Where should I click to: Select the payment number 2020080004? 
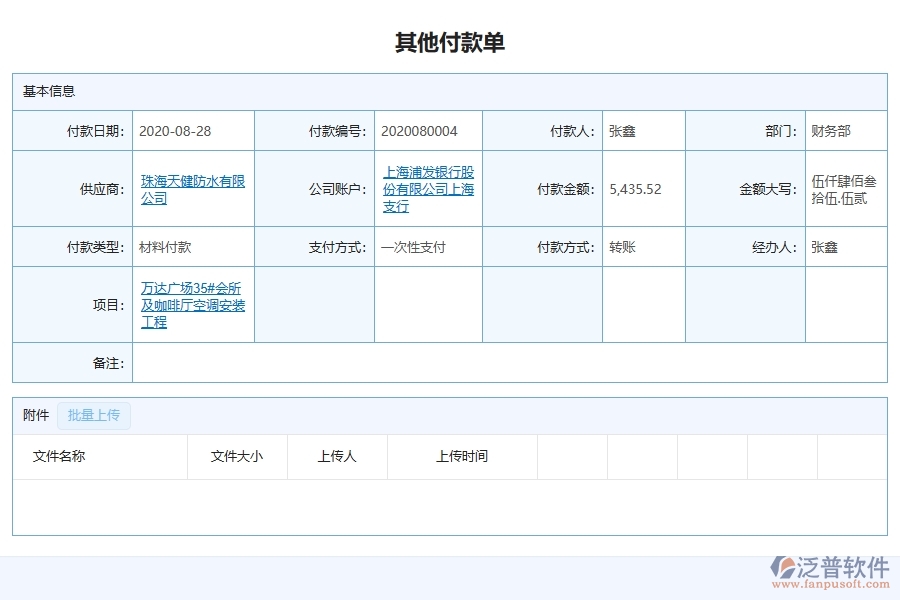click(417, 130)
